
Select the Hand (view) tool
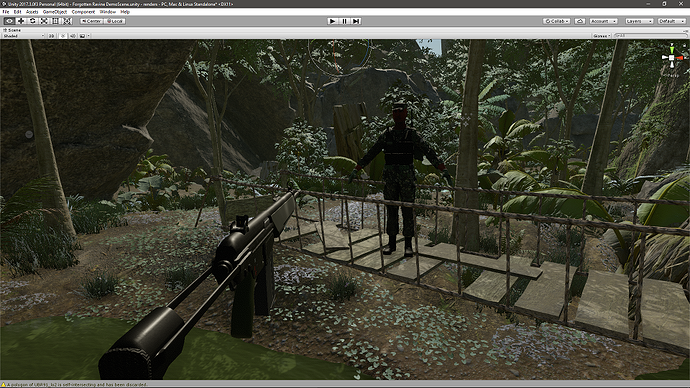click(9, 21)
